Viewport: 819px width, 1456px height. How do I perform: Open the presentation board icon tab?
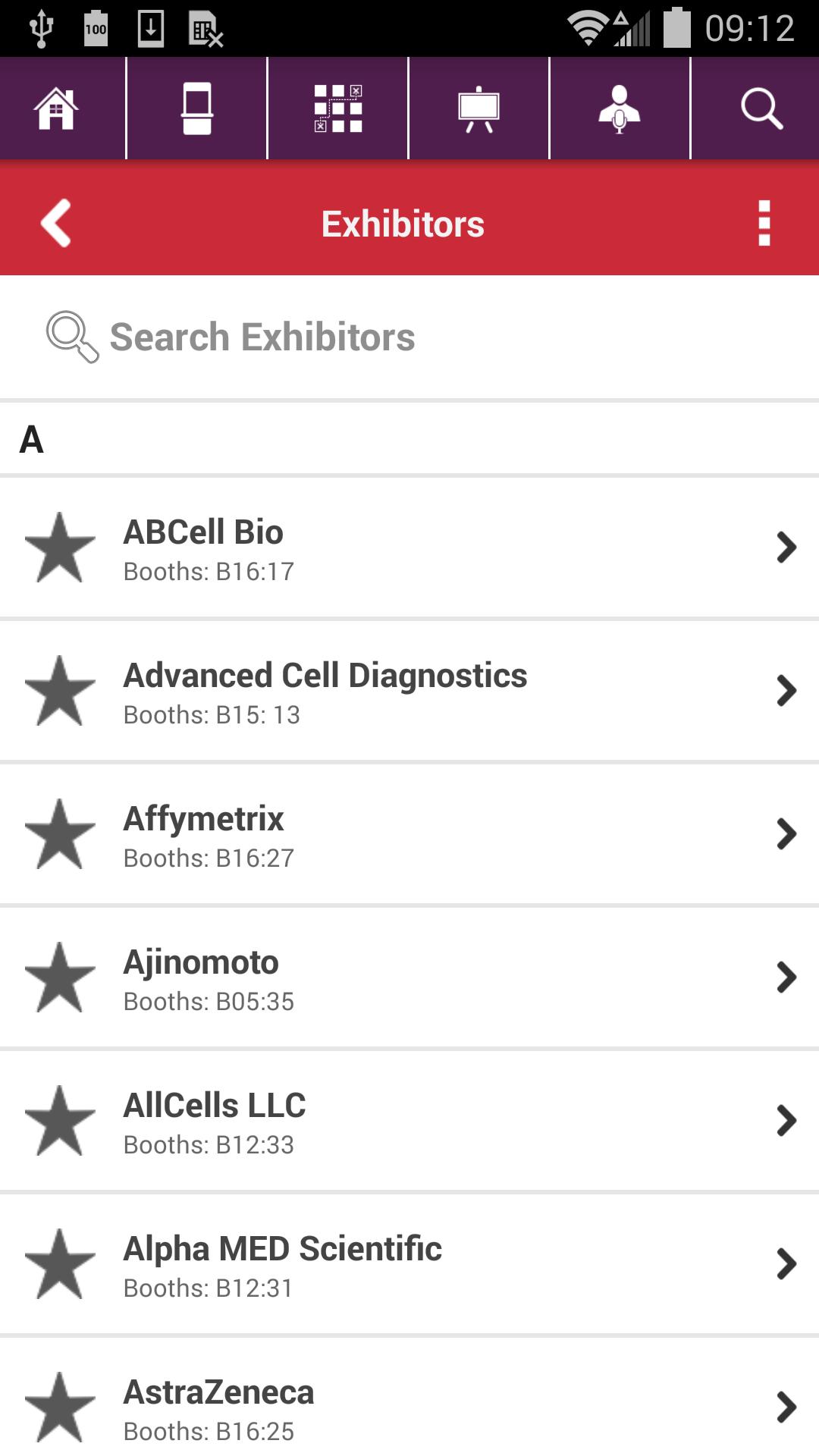[479, 108]
